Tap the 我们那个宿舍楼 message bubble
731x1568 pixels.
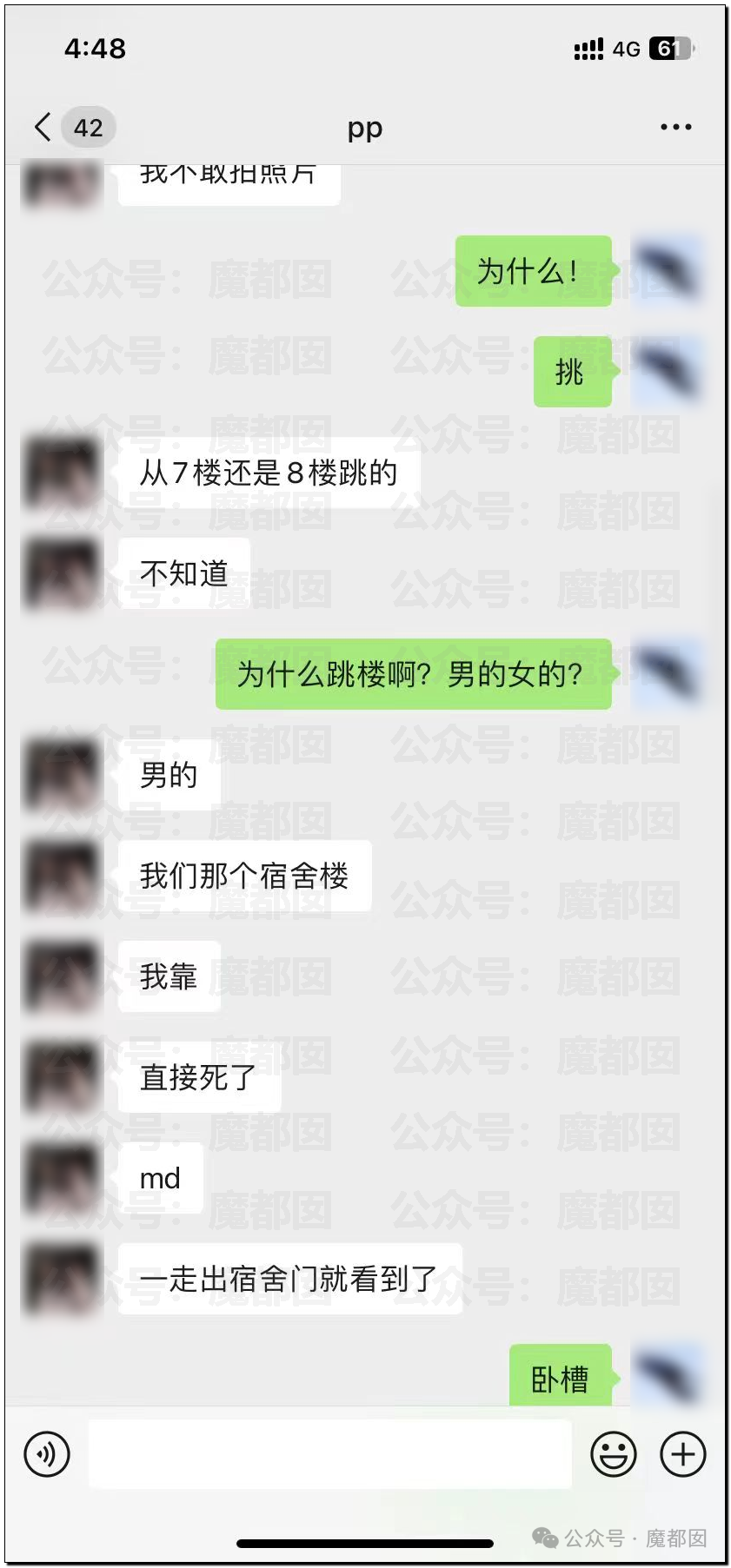tap(245, 876)
